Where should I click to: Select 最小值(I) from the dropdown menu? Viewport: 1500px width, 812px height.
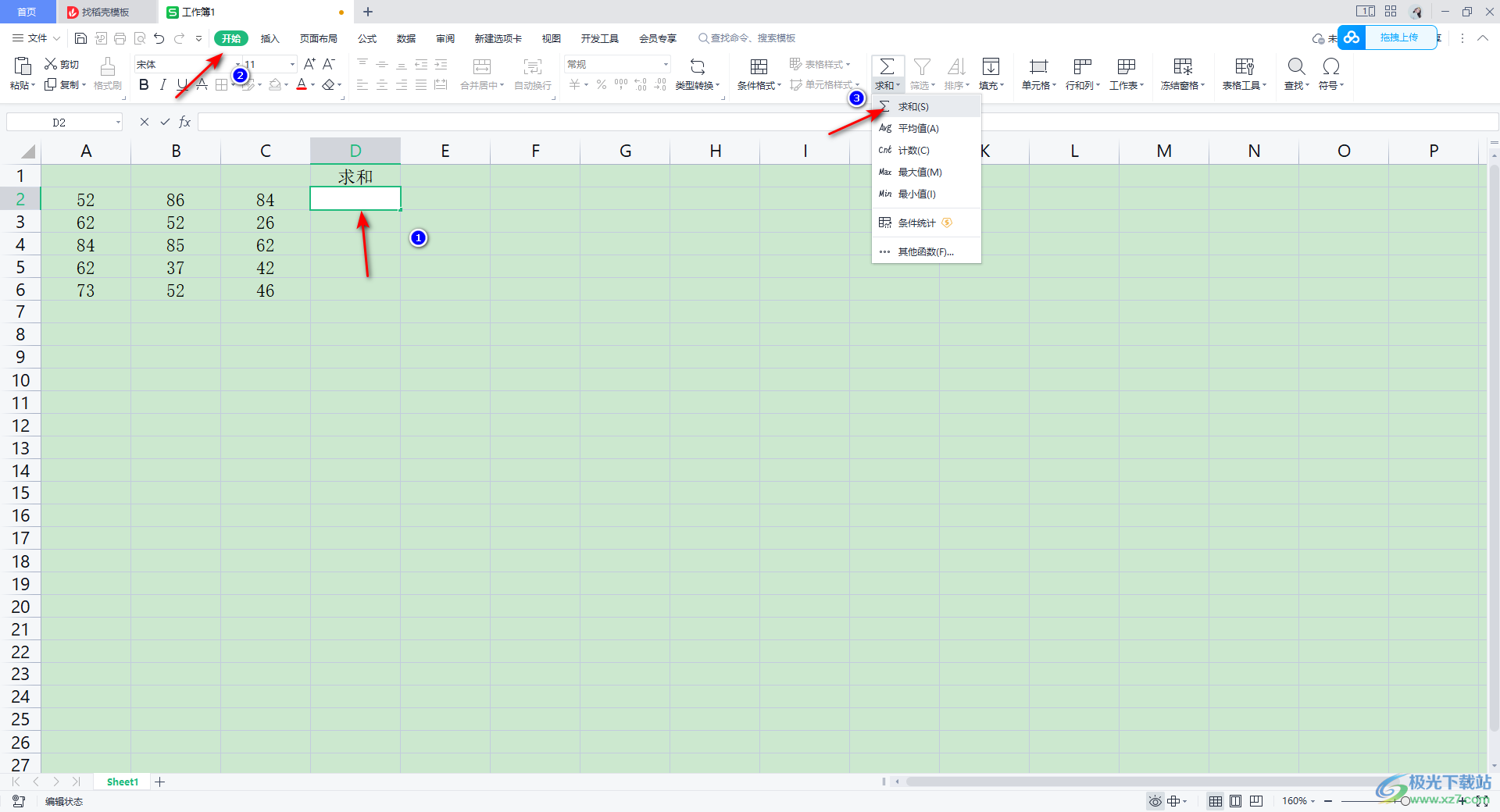click(927, 194)
